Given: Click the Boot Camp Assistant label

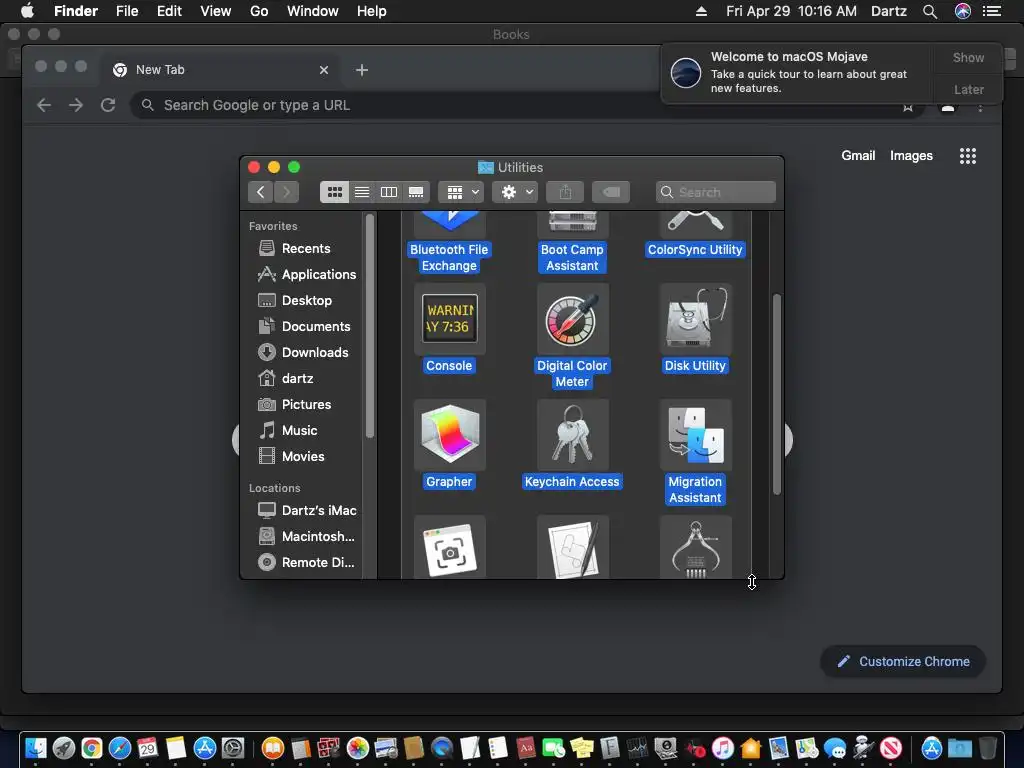Looking at the screenshot, I should [572, 257].
